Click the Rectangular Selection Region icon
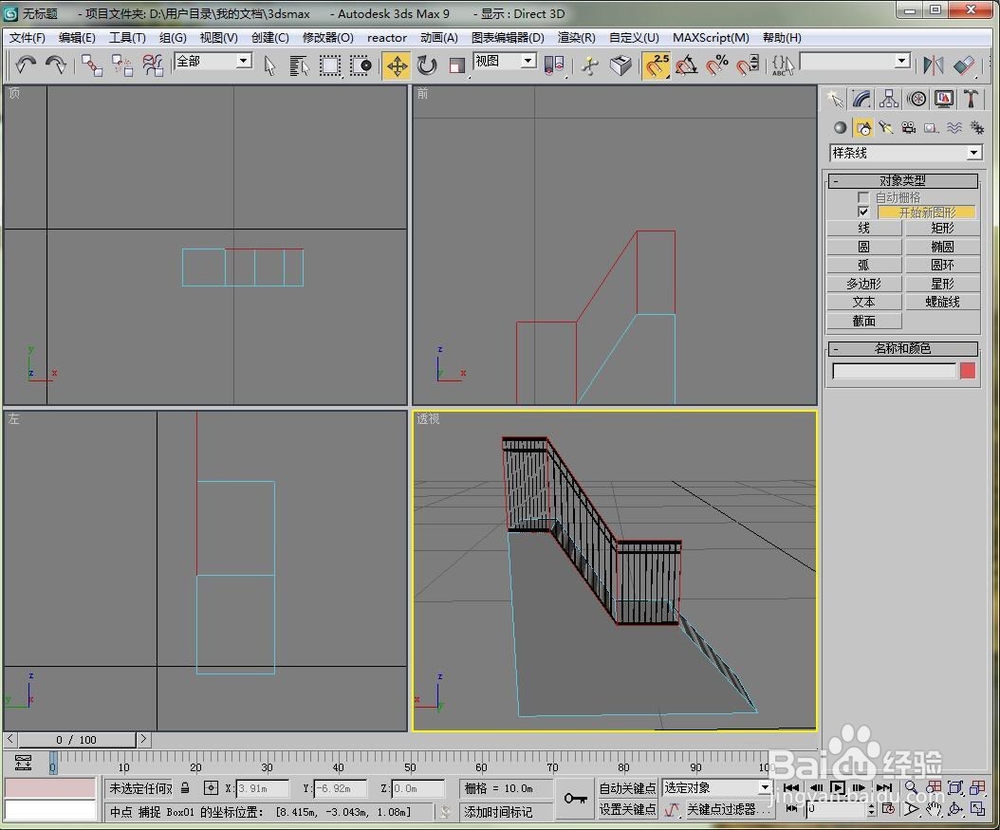Screen dimensions: 1000x830 pos(330,66)
